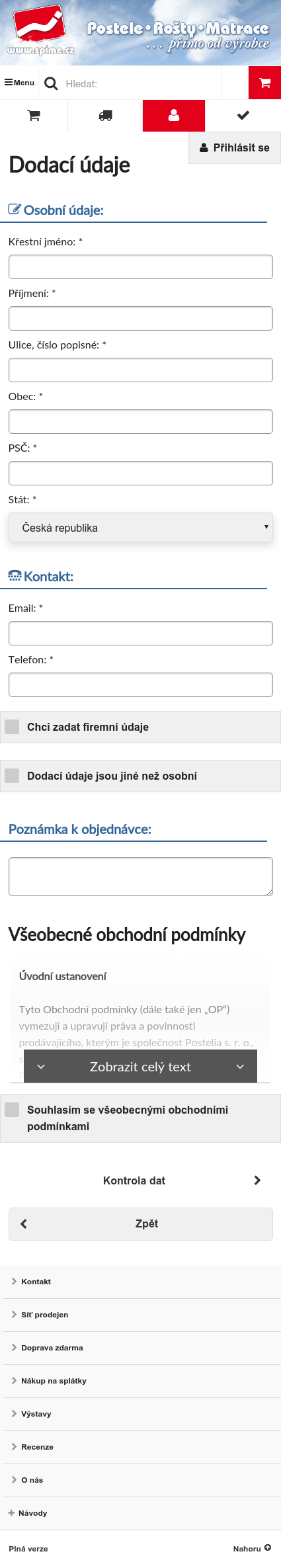Go to the checkmark confirmation step
The width and height of the screenshot is (281, 1568).
point(243,116)
